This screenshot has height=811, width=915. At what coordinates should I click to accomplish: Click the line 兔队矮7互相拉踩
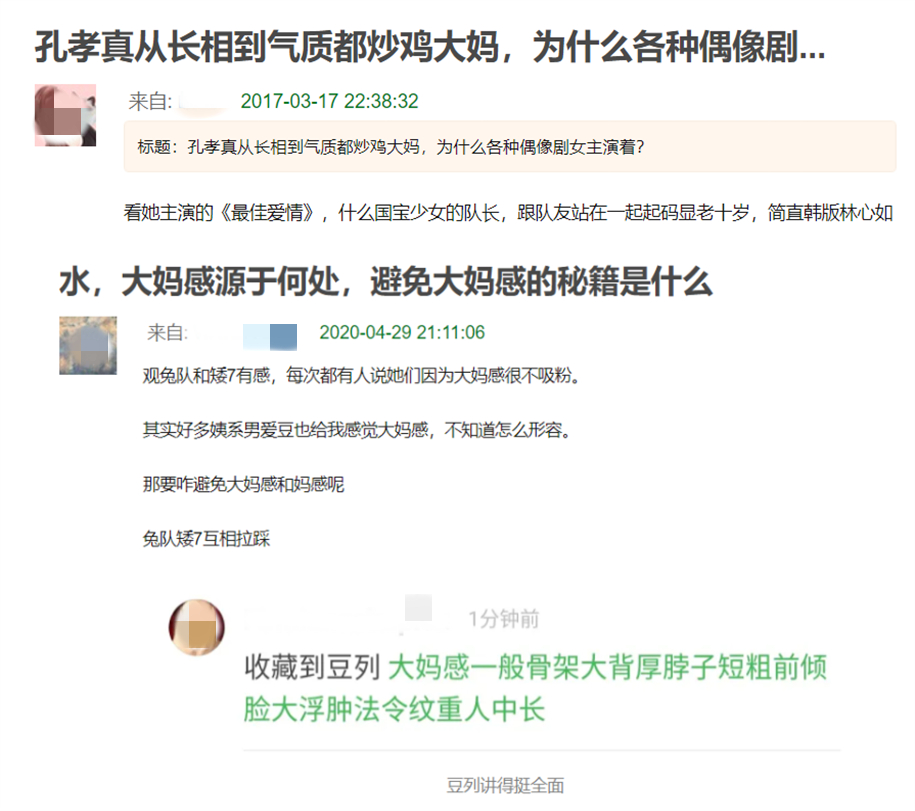(x=207, y=539)
